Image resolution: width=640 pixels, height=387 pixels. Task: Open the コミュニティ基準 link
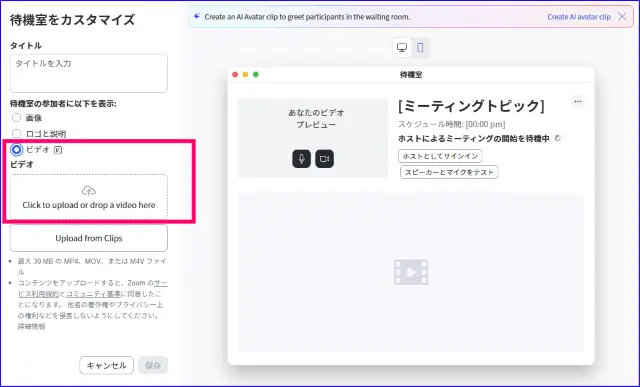coord(93,294)
